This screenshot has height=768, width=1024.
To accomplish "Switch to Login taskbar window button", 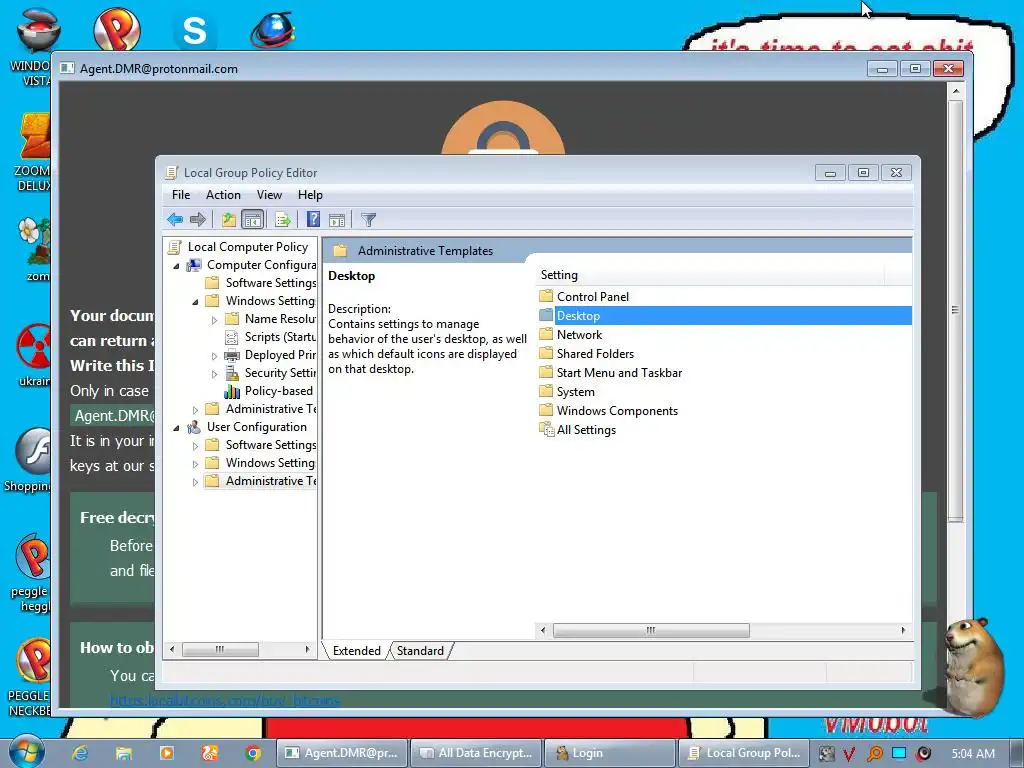I will [x=610, y=753].
